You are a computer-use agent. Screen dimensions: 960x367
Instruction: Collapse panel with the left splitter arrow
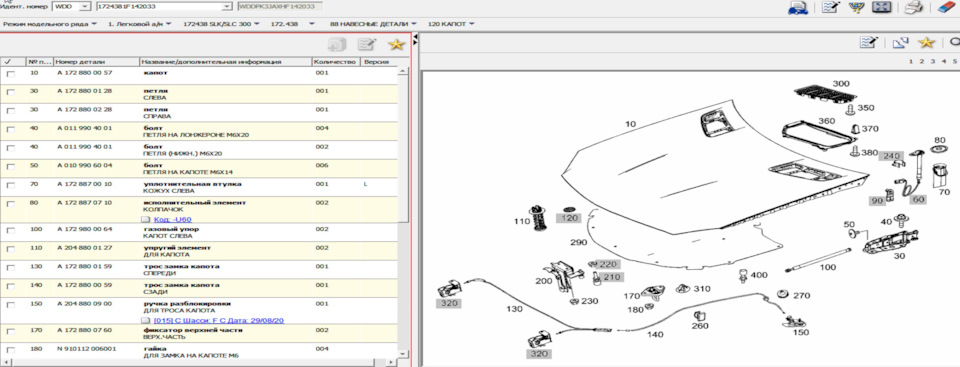click(415, 37)
